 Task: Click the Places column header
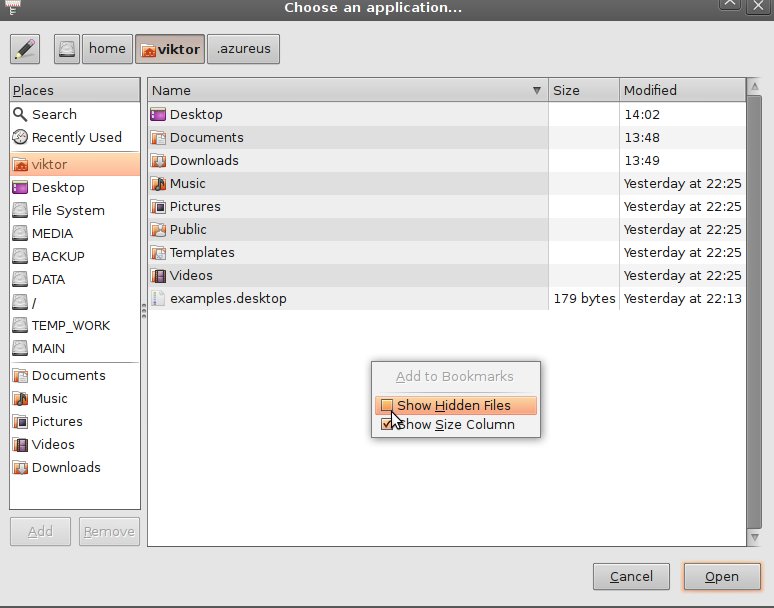coord(75,90)
